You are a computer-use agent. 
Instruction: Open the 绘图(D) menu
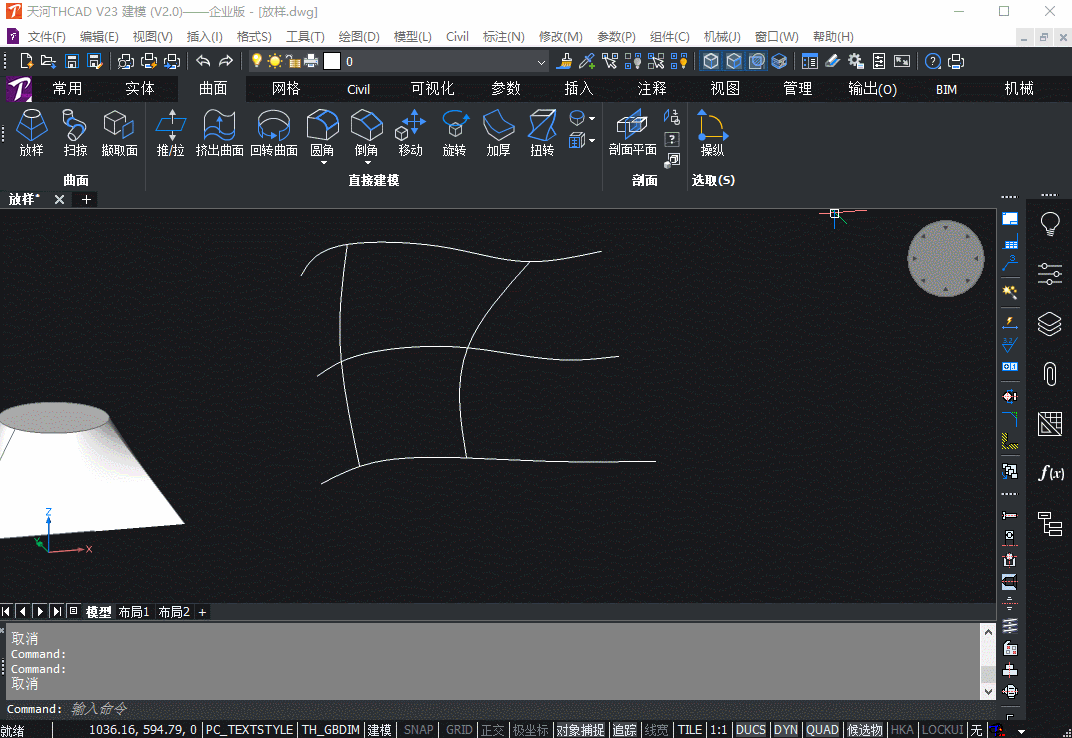point(359,37)
